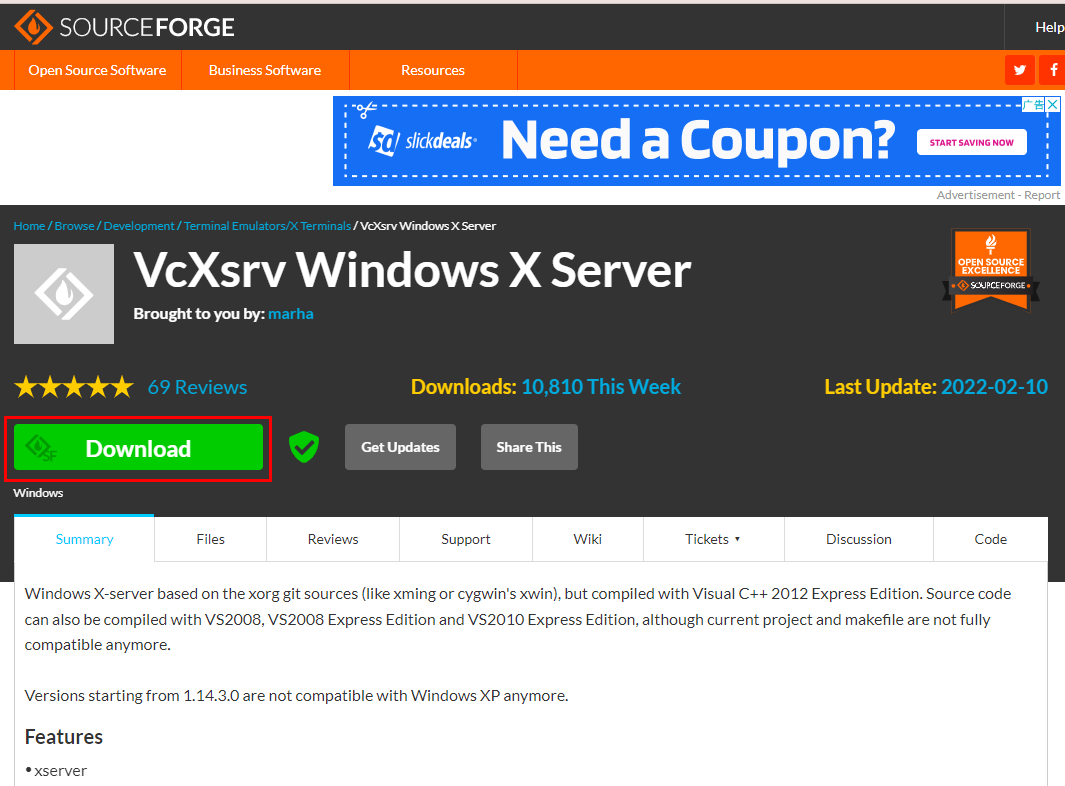Open the Business Software menu
This screenshot has height=786, width=1065.
[x=265, y=70]
